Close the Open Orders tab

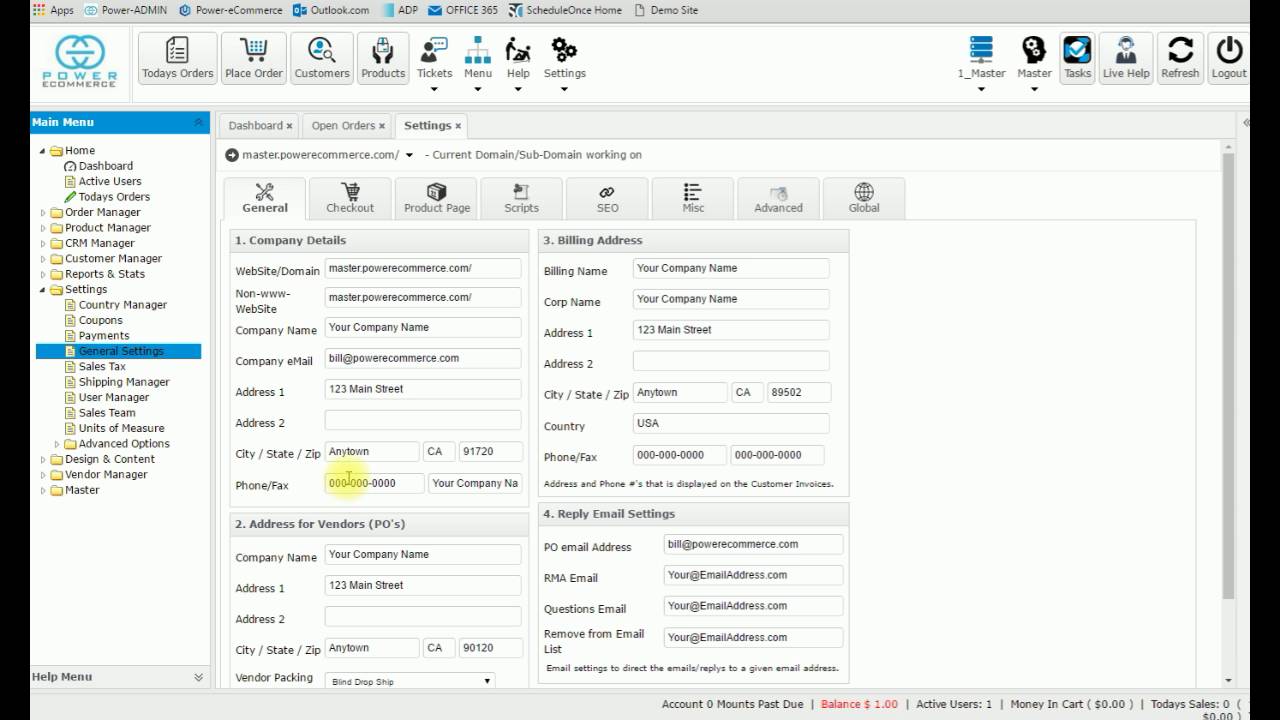click(382, 126)
